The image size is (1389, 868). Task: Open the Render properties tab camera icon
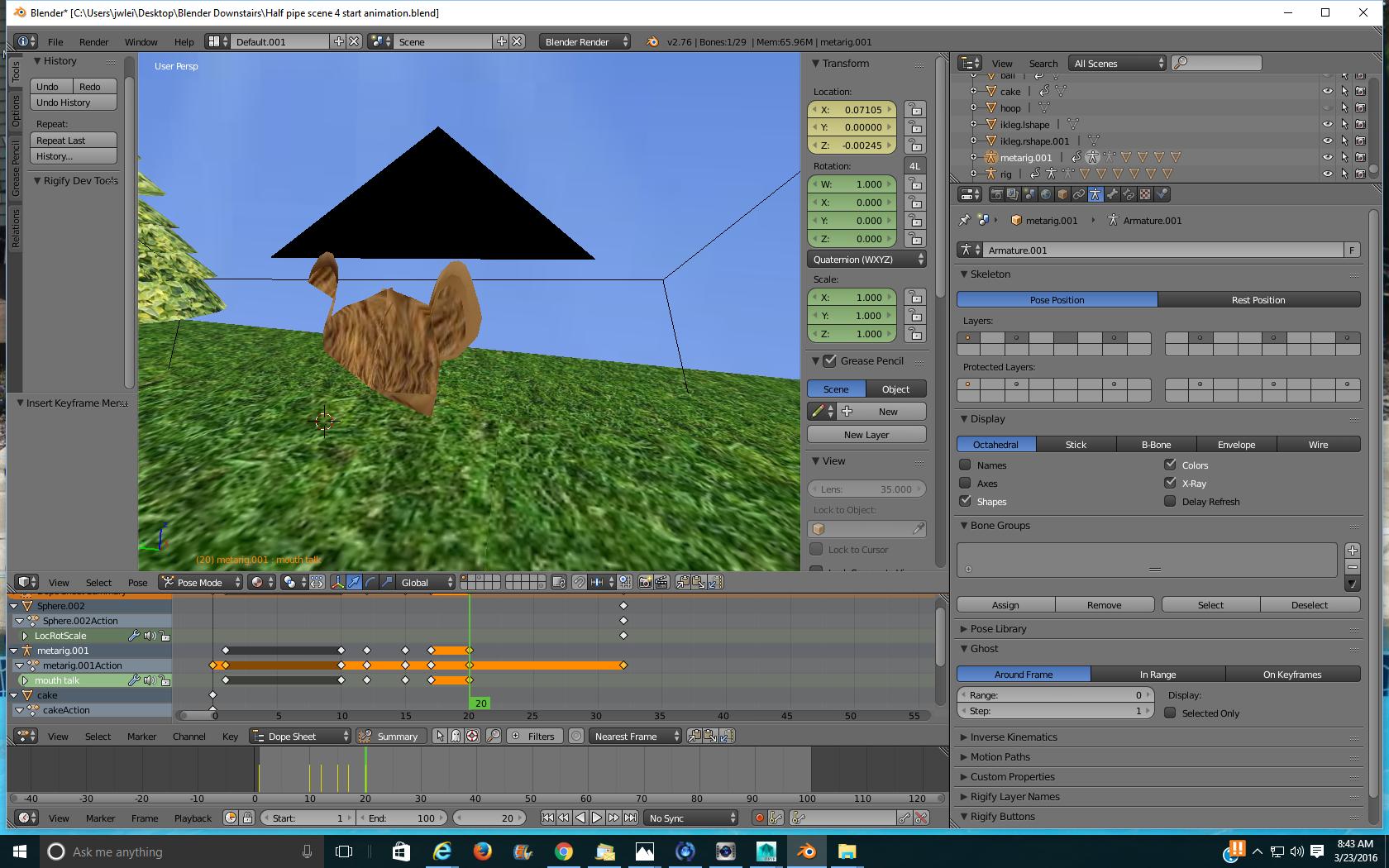[x=997, y=194]
